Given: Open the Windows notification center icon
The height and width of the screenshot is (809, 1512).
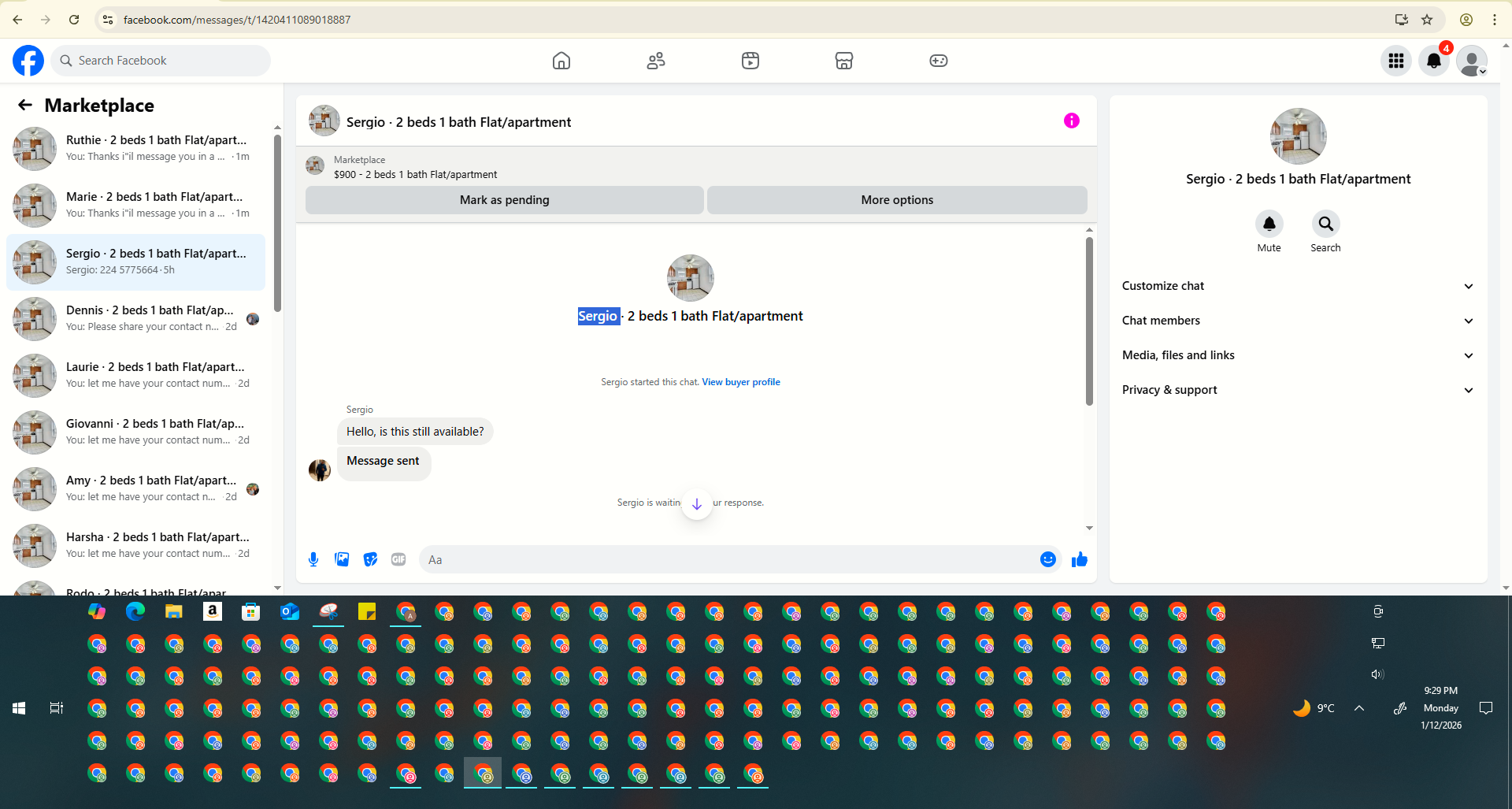Looking at the screenshot, I should 1486,708.
